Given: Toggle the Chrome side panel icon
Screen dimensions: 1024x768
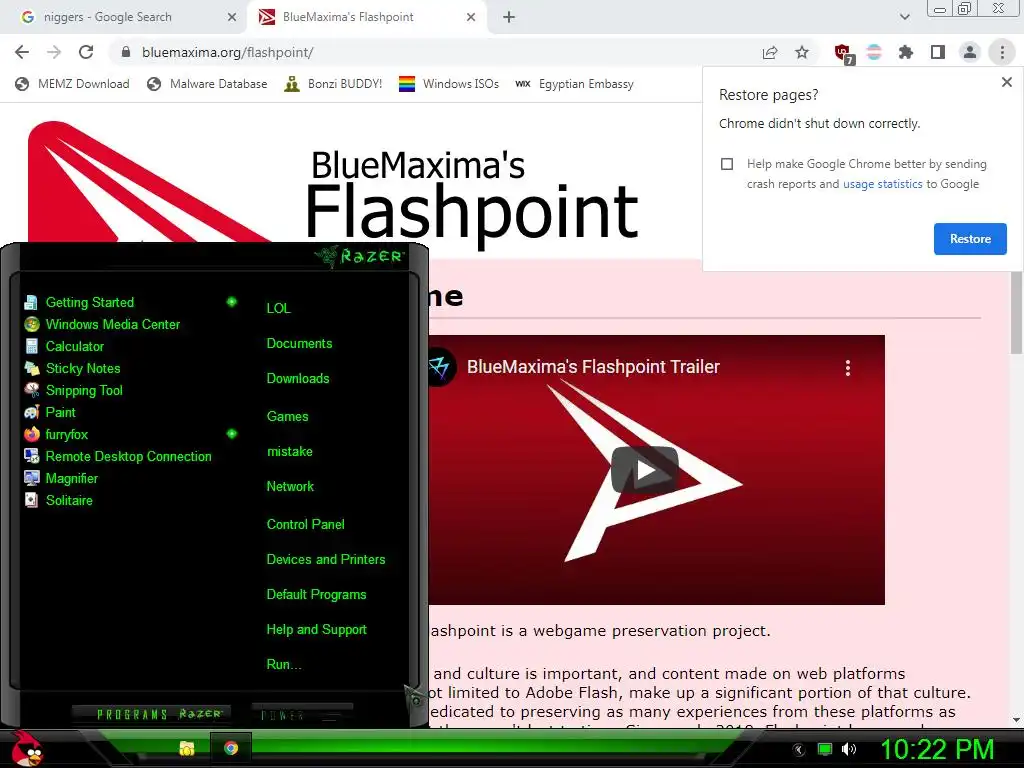Looking at the screenshot, I should pos(938,52).
